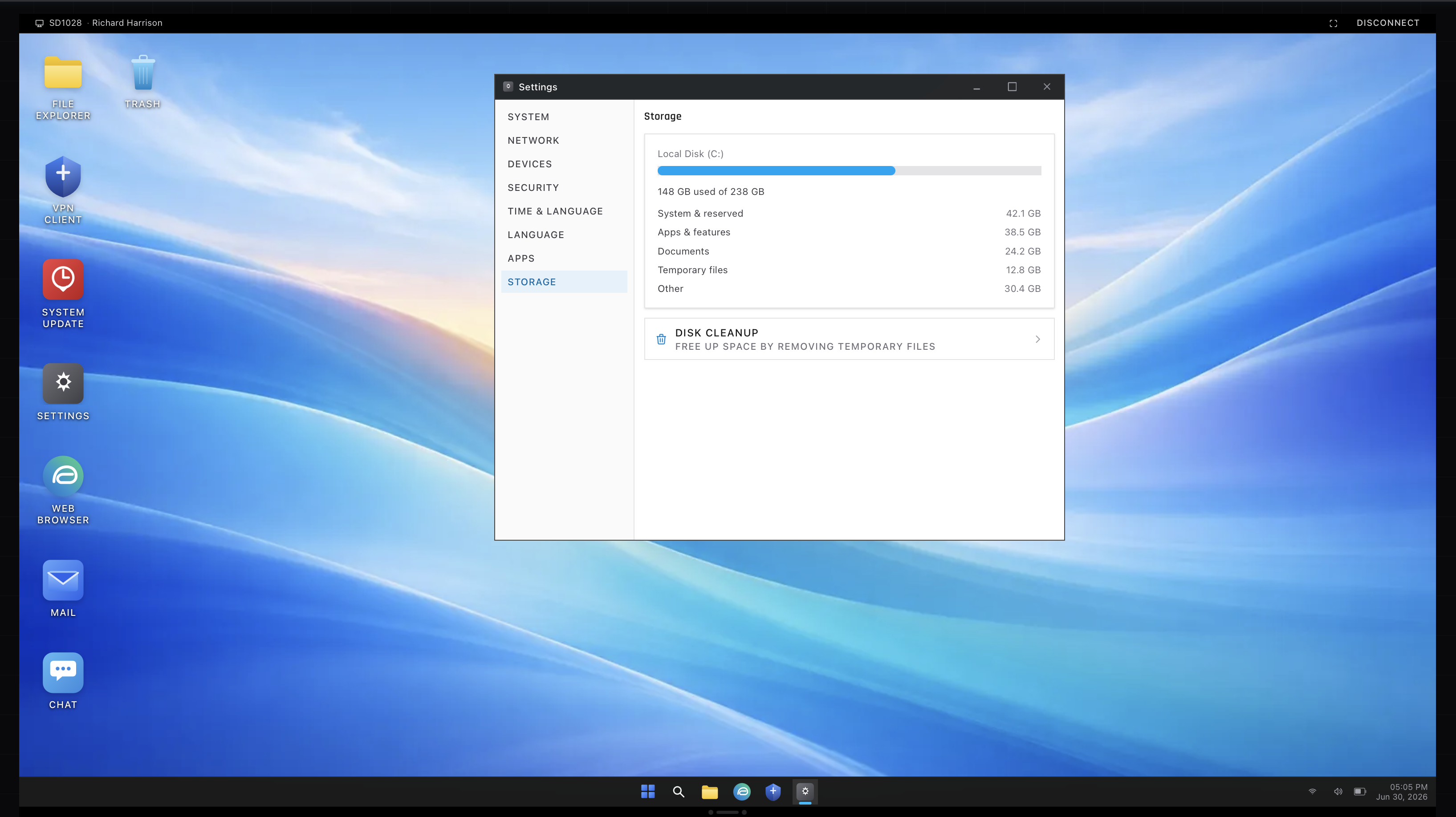Close the Settings window

click(x=1047, y=87)
